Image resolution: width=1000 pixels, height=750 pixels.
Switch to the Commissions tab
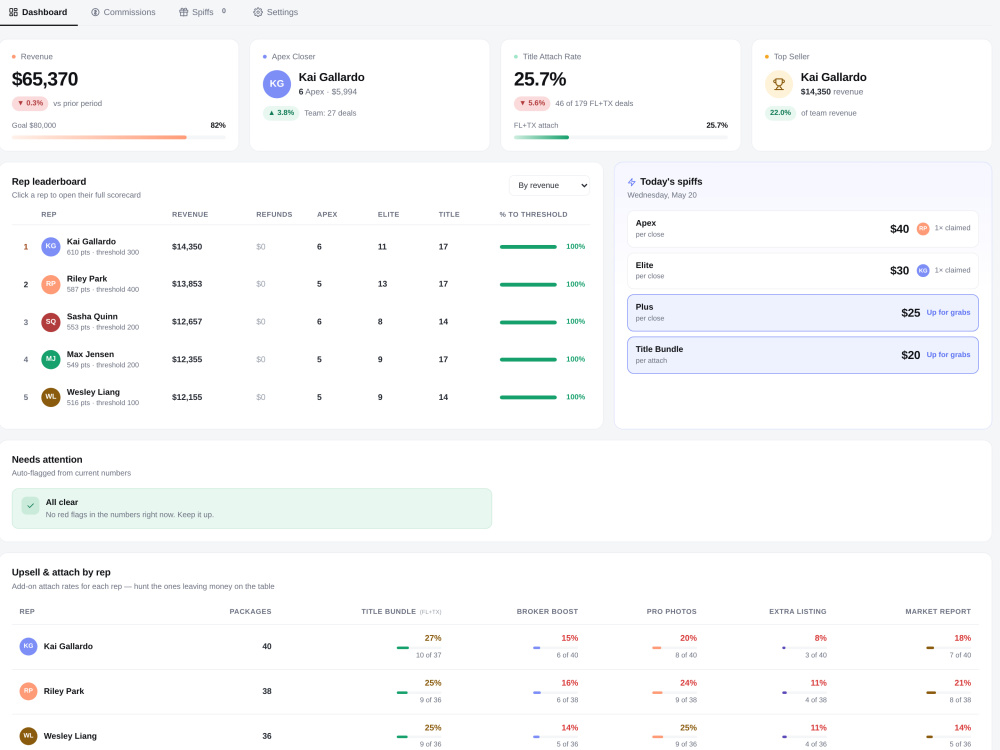[123, 12]
